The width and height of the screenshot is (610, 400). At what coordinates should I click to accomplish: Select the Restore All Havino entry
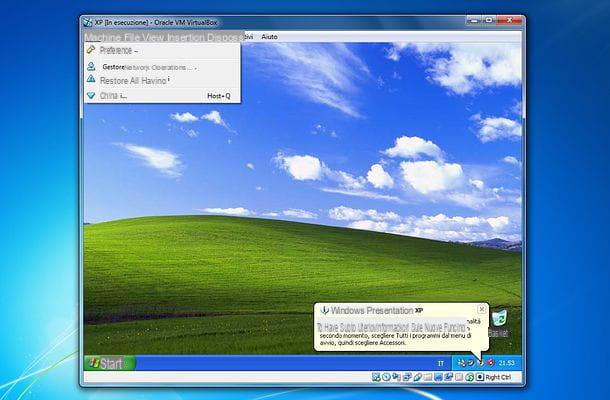162,81
